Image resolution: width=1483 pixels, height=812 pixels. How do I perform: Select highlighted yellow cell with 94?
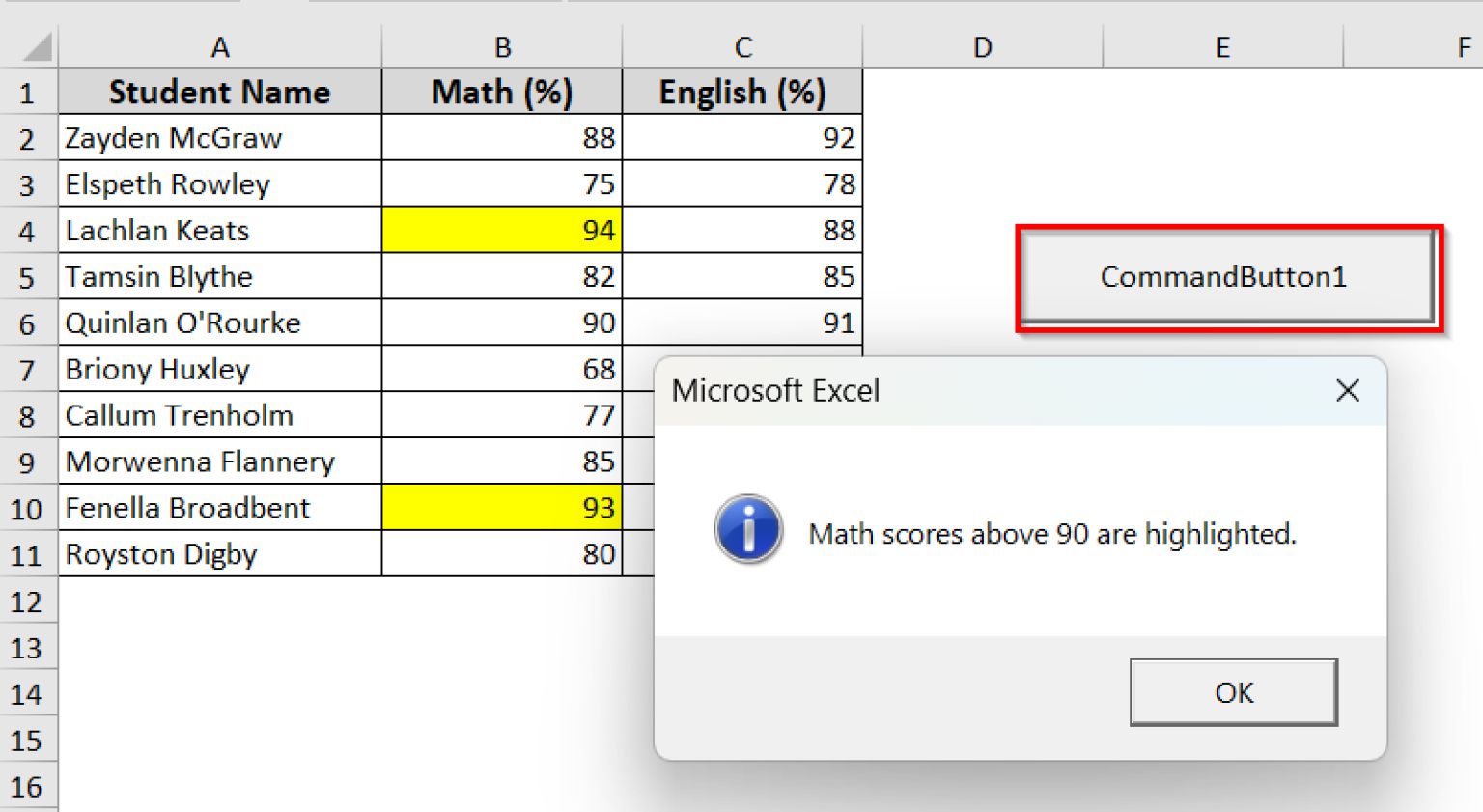pyautogui.click(x=502, y=231)
